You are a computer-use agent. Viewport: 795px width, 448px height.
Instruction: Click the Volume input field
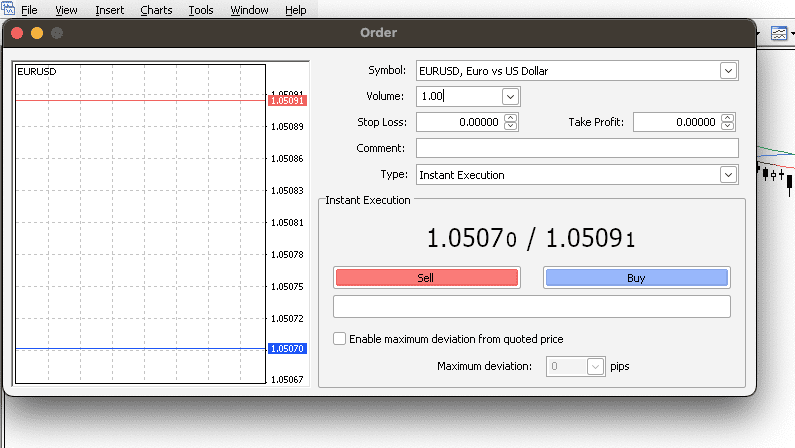tap(459, 97)
